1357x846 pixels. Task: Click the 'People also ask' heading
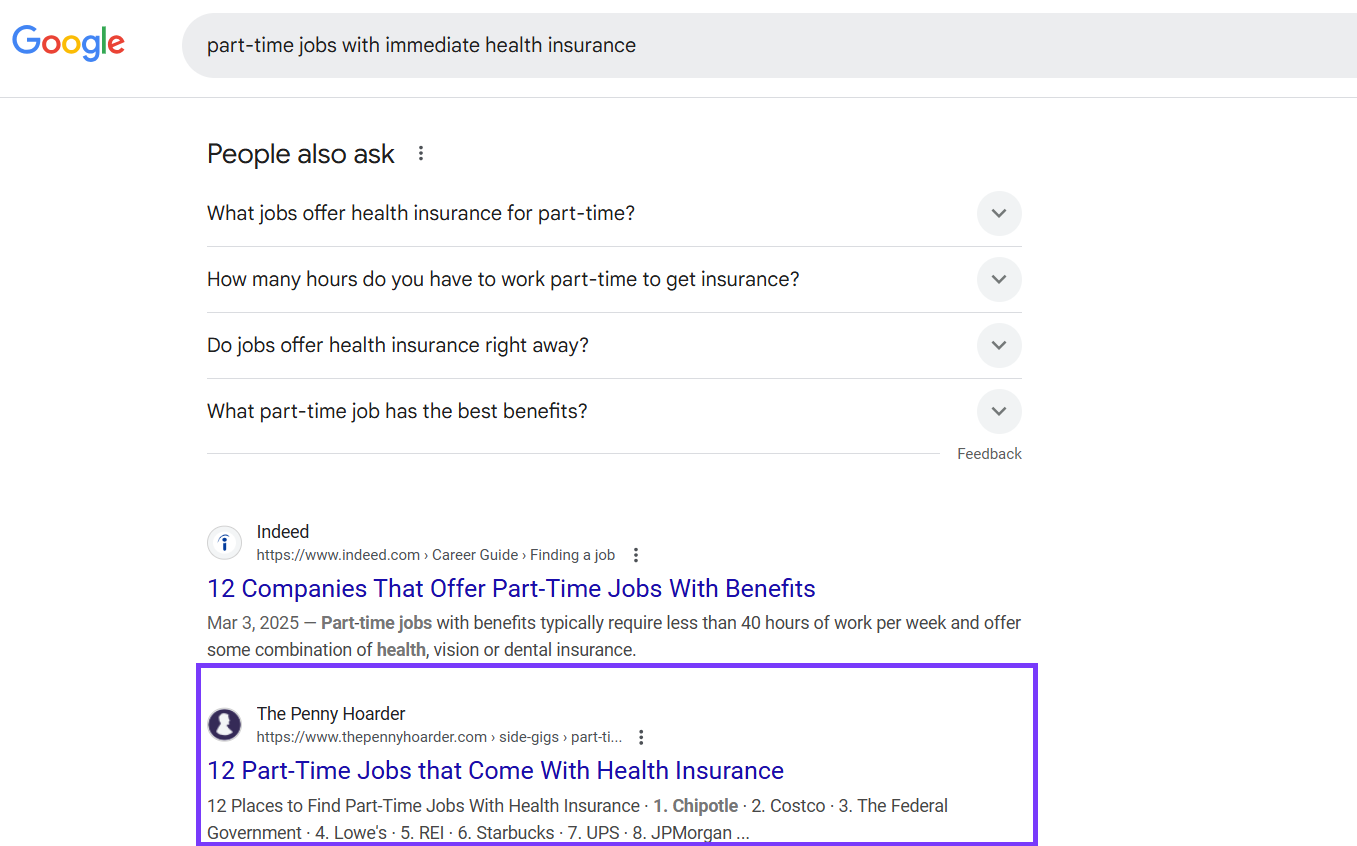tap(301, 154)
